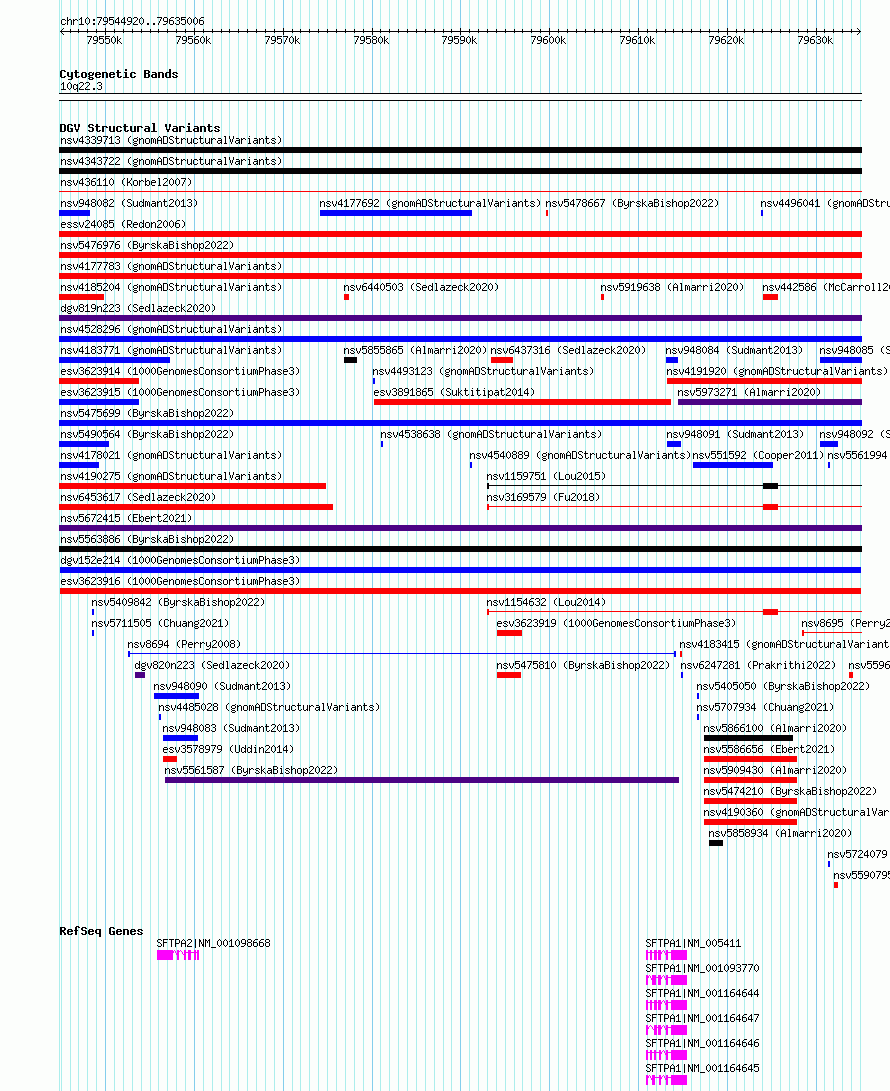Select the blue bar under nsv4183771
Image resolution: width=890 pixels, height=1091 pixels.
[115, 360]
